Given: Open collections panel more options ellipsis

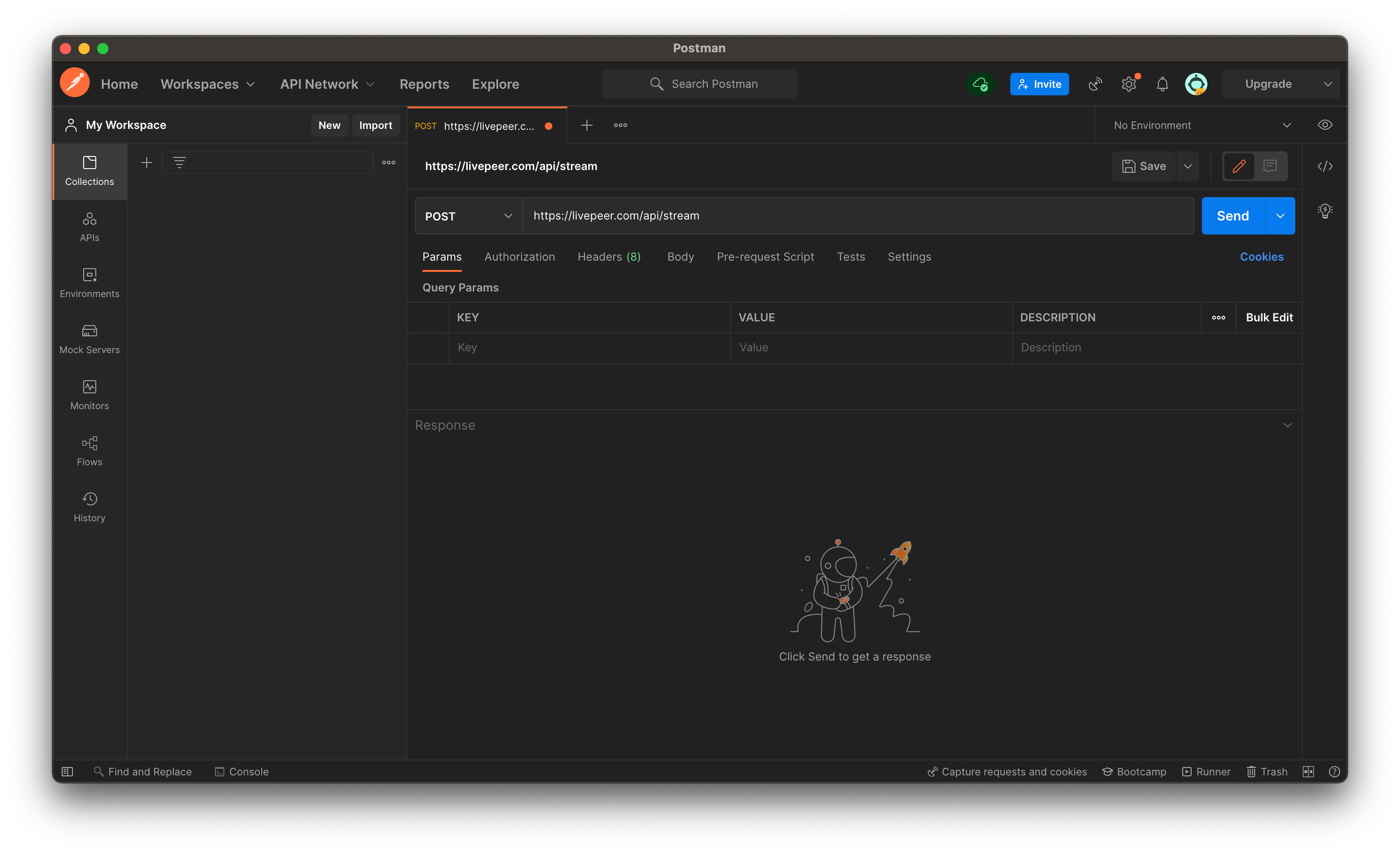Looking at the screenshot, I should pyautogui.click(x=389, y=163).
